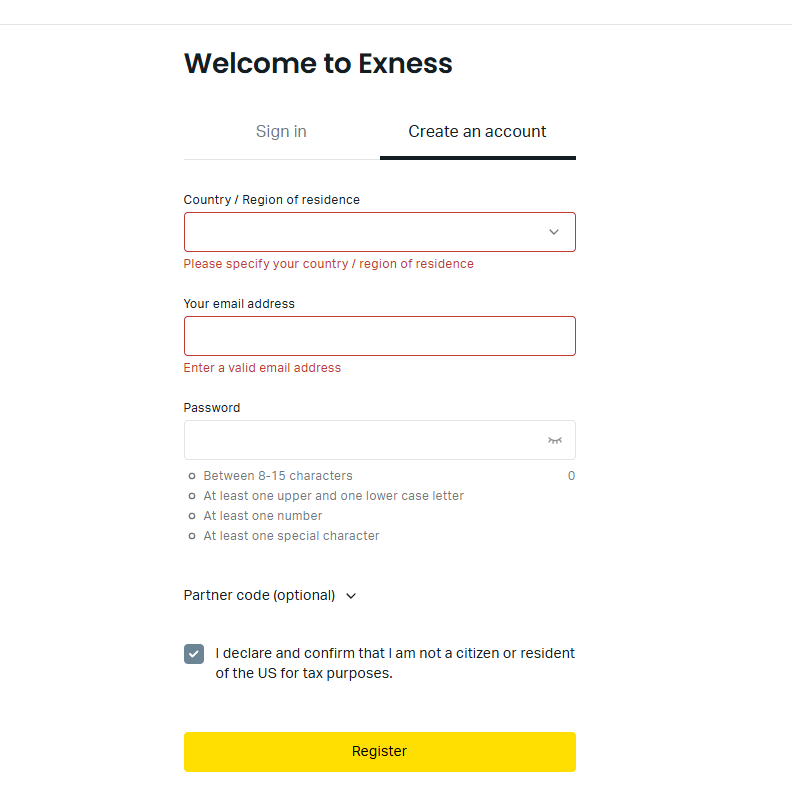This screenshot has width=792, height=807.
Task: Click the US tax declaration text
Action: click(395, 663)
